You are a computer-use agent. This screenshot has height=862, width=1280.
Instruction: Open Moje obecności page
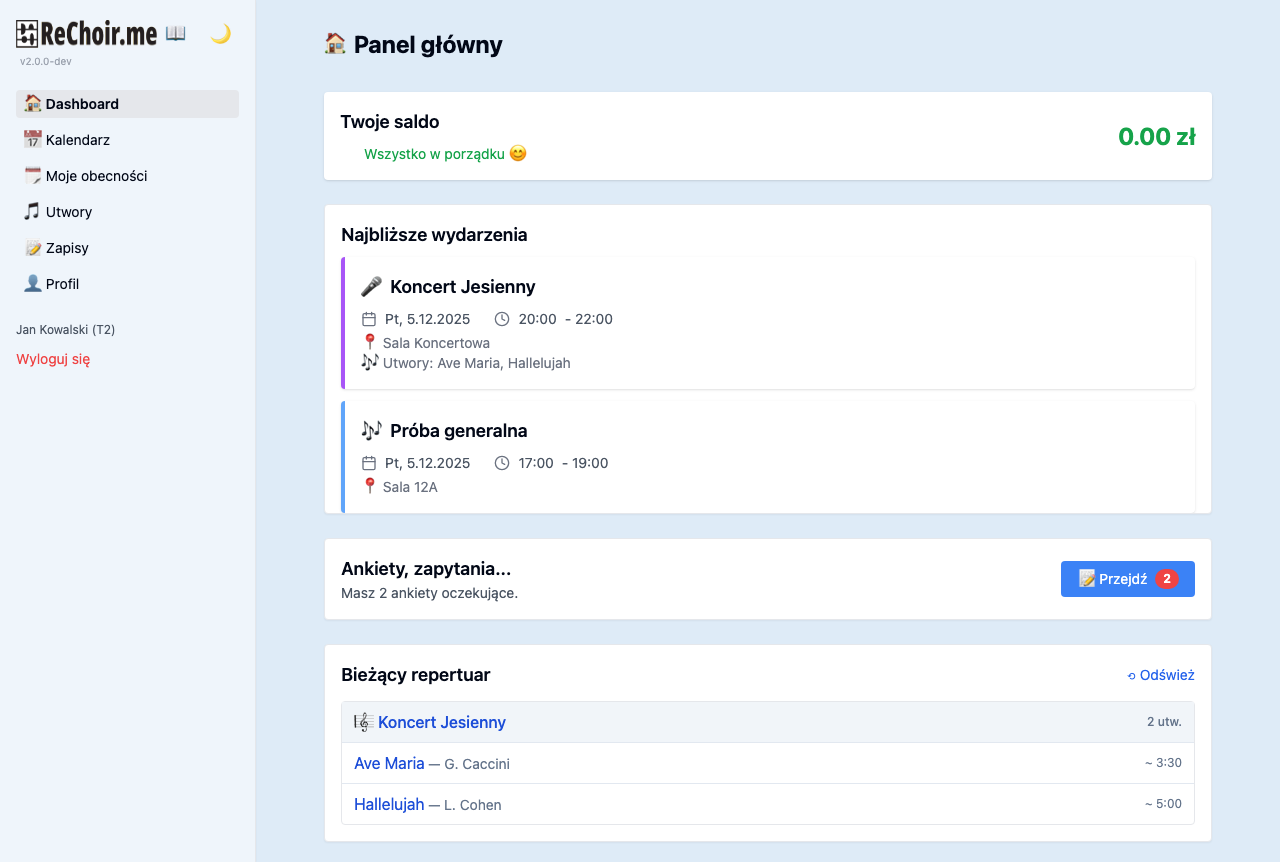pos(96,176)
